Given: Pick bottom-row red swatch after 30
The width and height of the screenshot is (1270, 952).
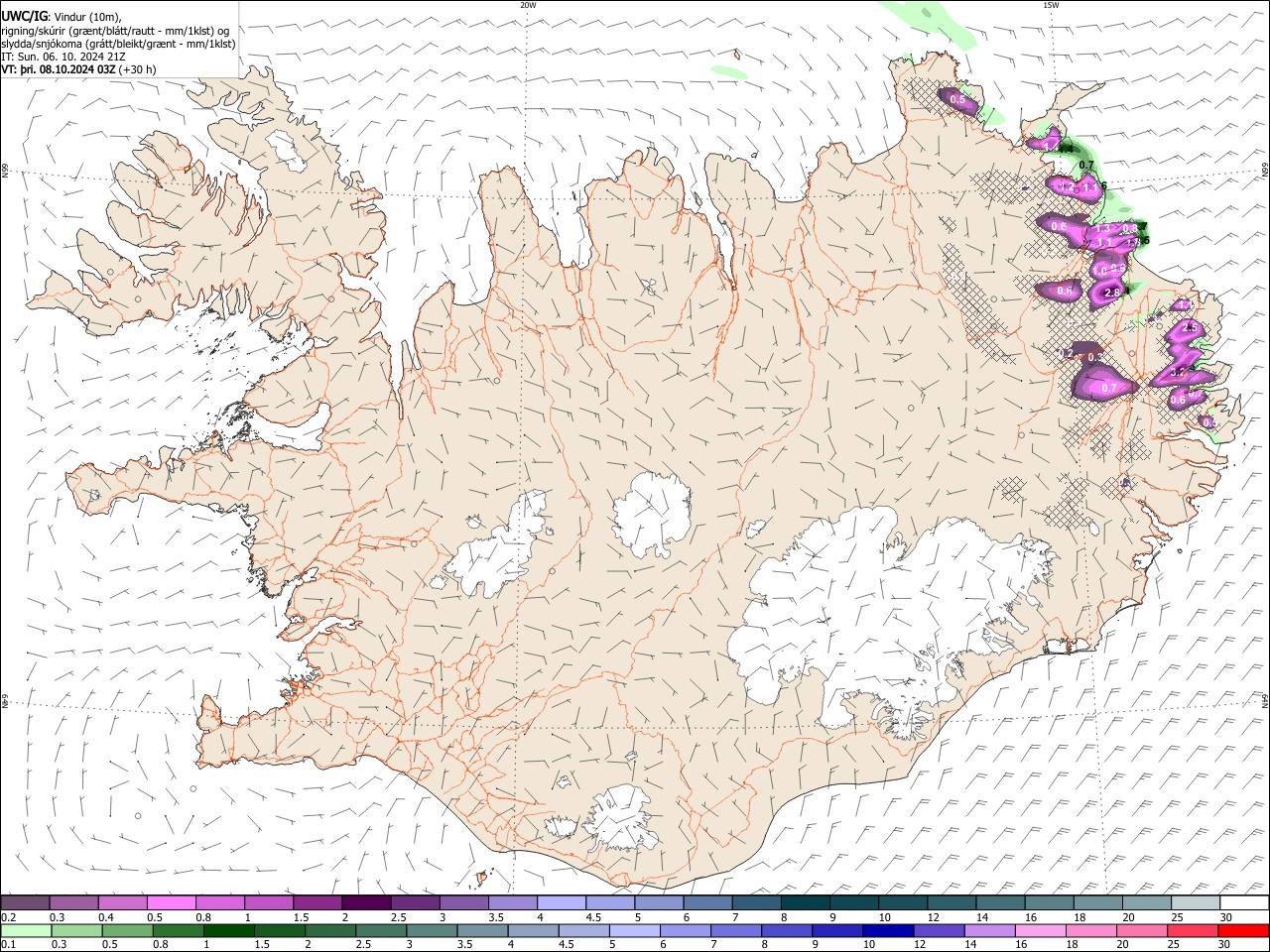Looking at the screenshot, I should click(x=1243, y=930).
